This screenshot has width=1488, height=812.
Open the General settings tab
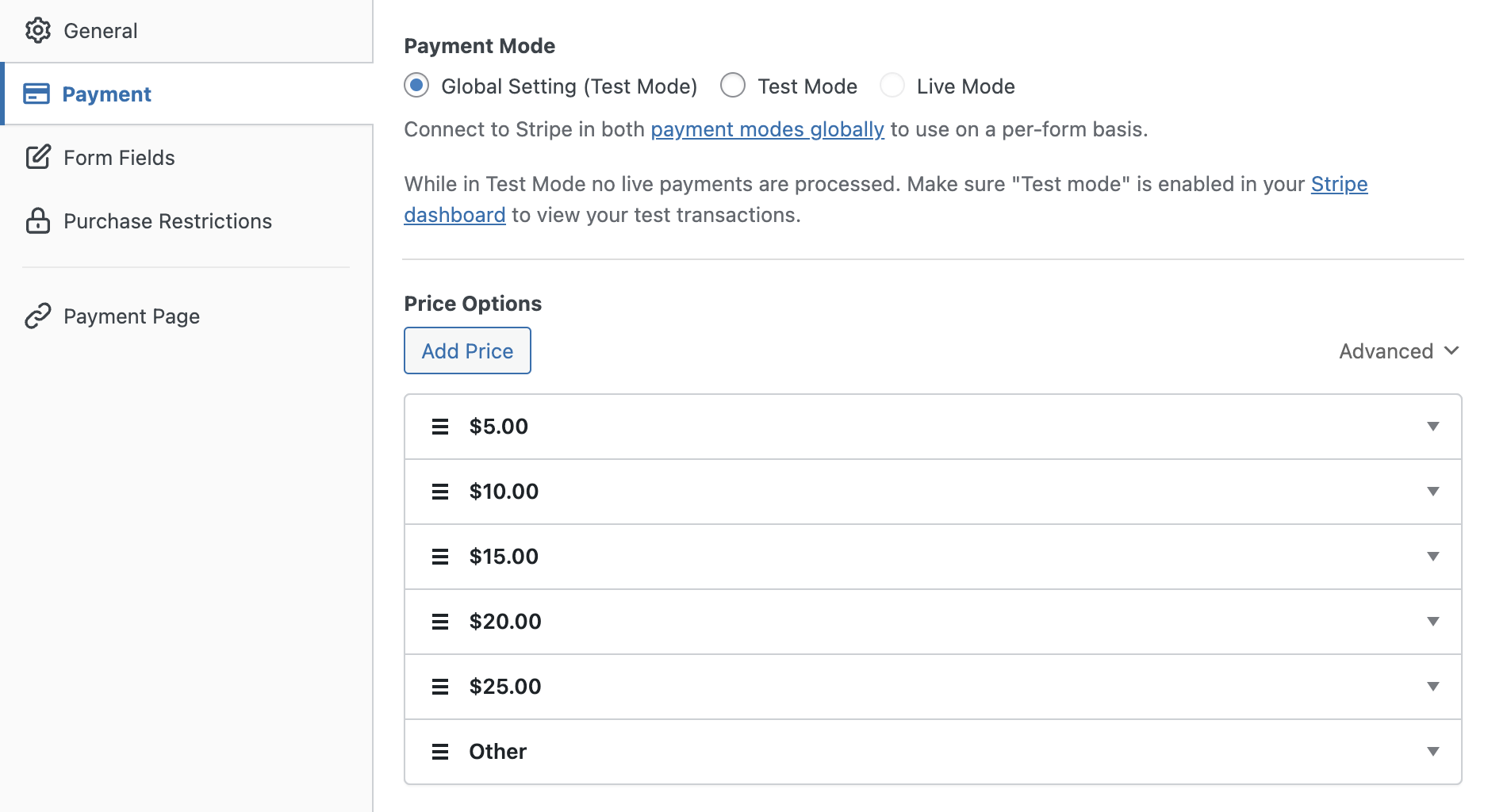(x=100, y=30)
